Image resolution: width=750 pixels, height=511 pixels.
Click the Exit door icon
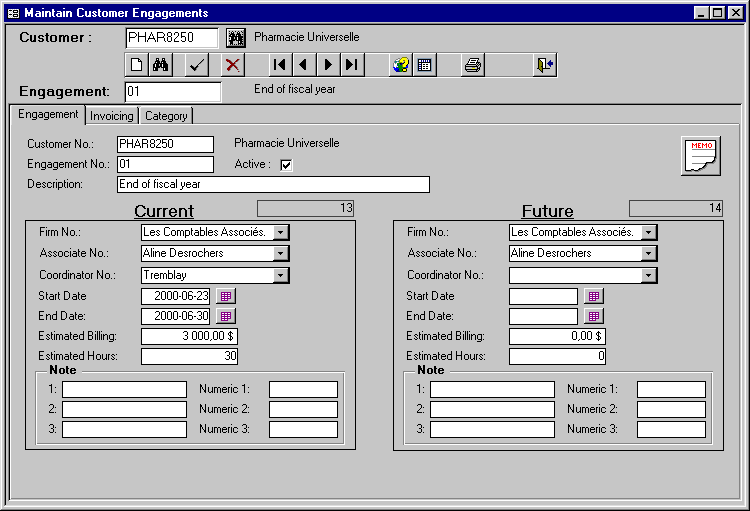544,65
